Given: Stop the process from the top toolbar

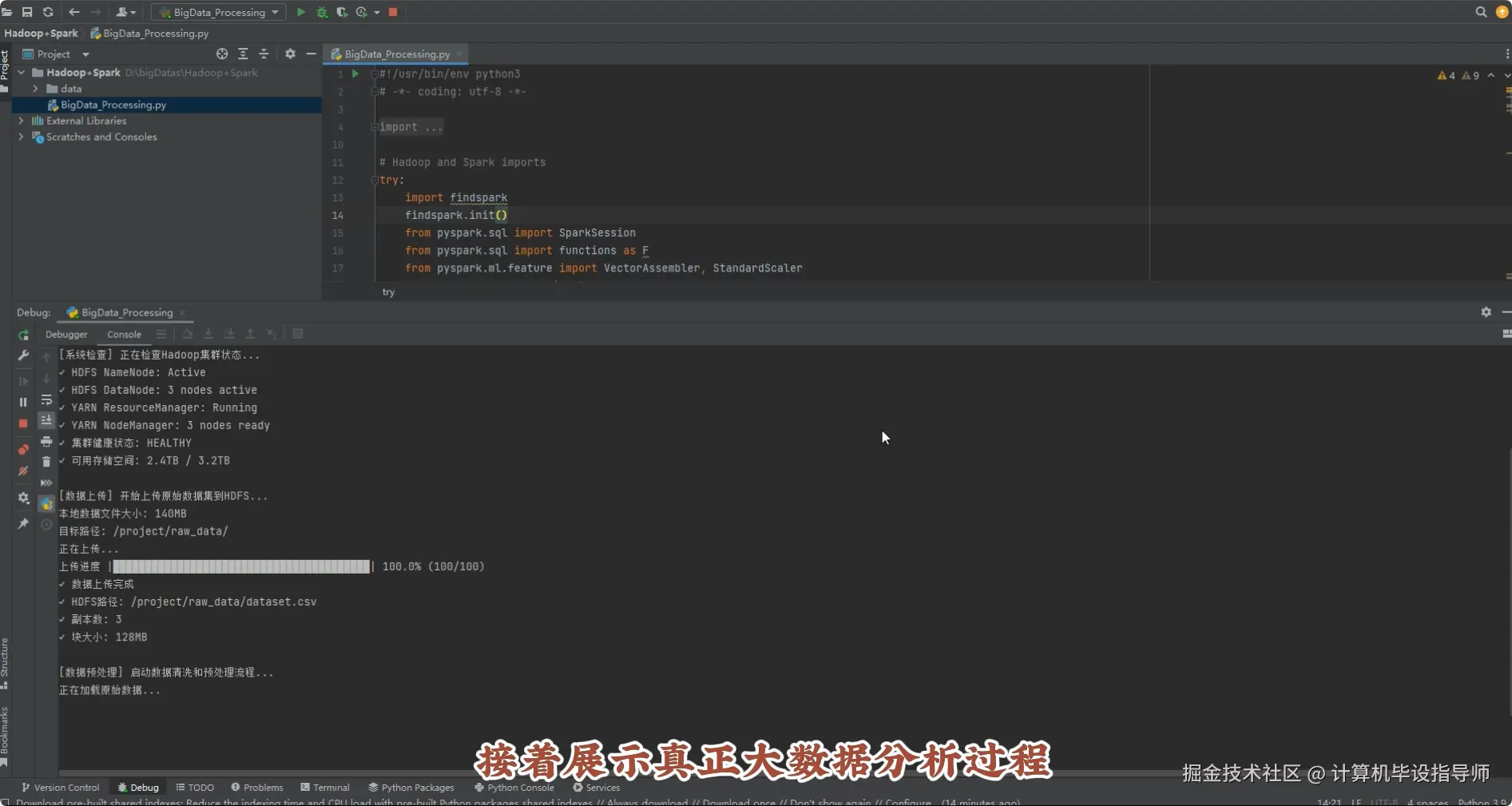Looking at the screenshot, I should [x=393, y=12].
